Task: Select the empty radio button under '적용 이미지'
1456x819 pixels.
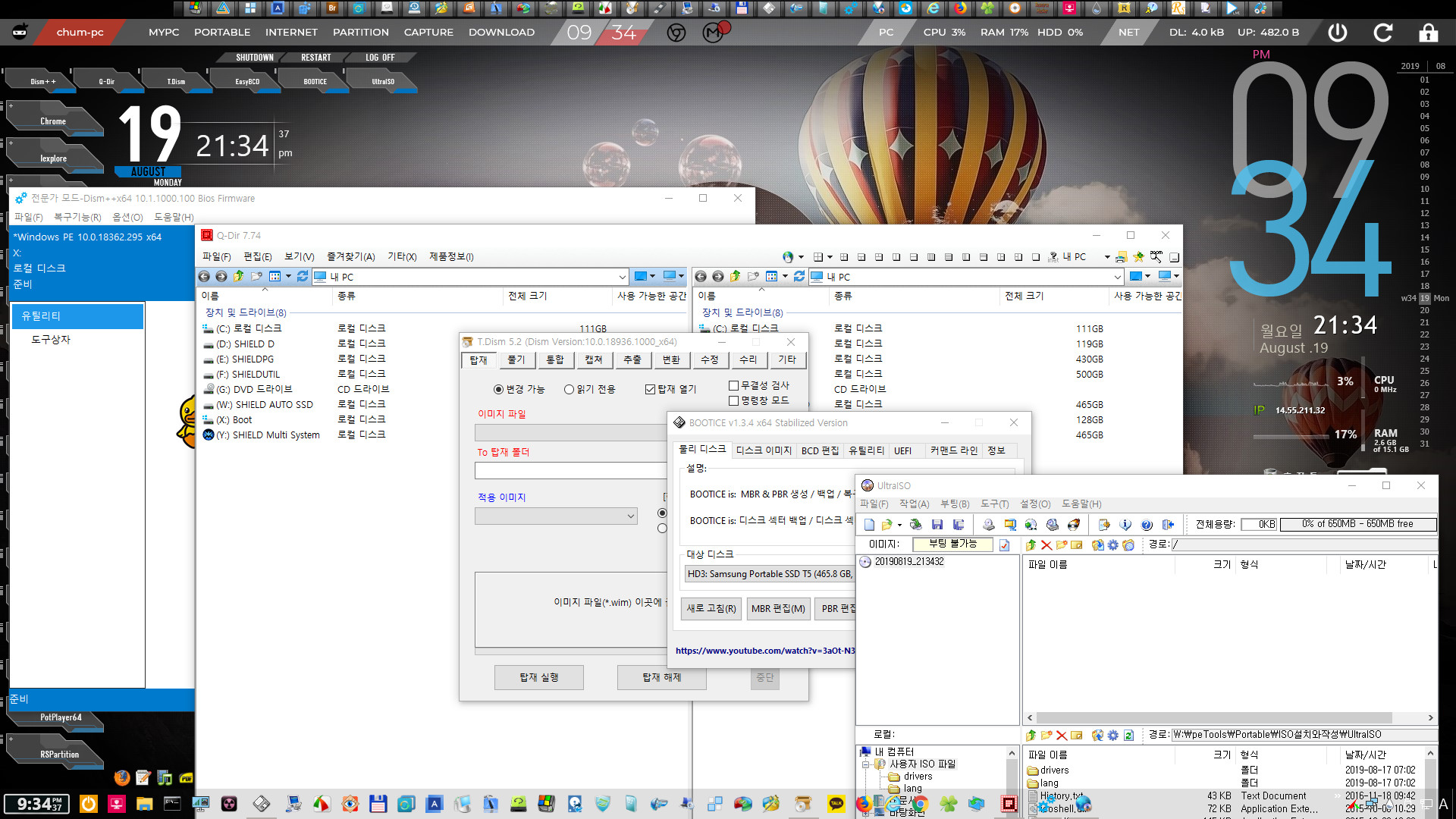Action: click(x=662, y=529)
